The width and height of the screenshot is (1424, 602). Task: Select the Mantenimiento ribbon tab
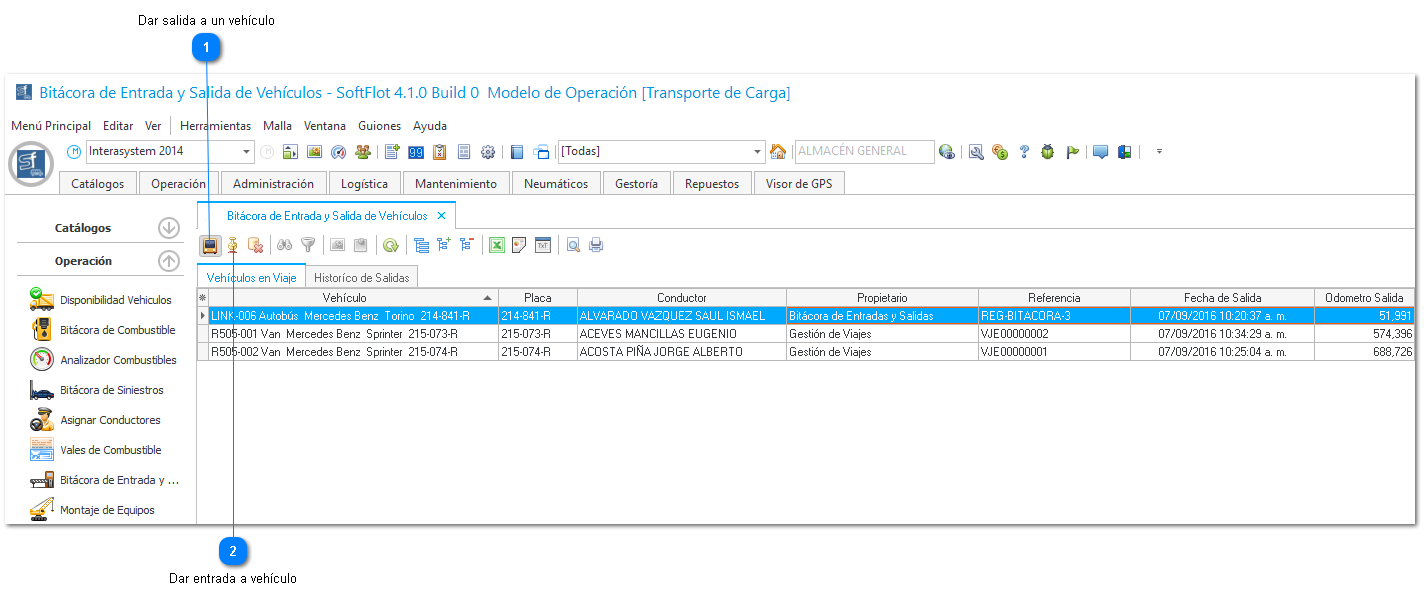pyautogui.click(x=456, y=184)
